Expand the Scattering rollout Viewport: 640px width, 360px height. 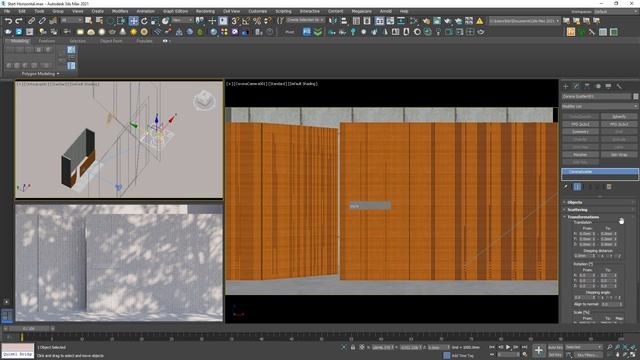click(599, 210)
